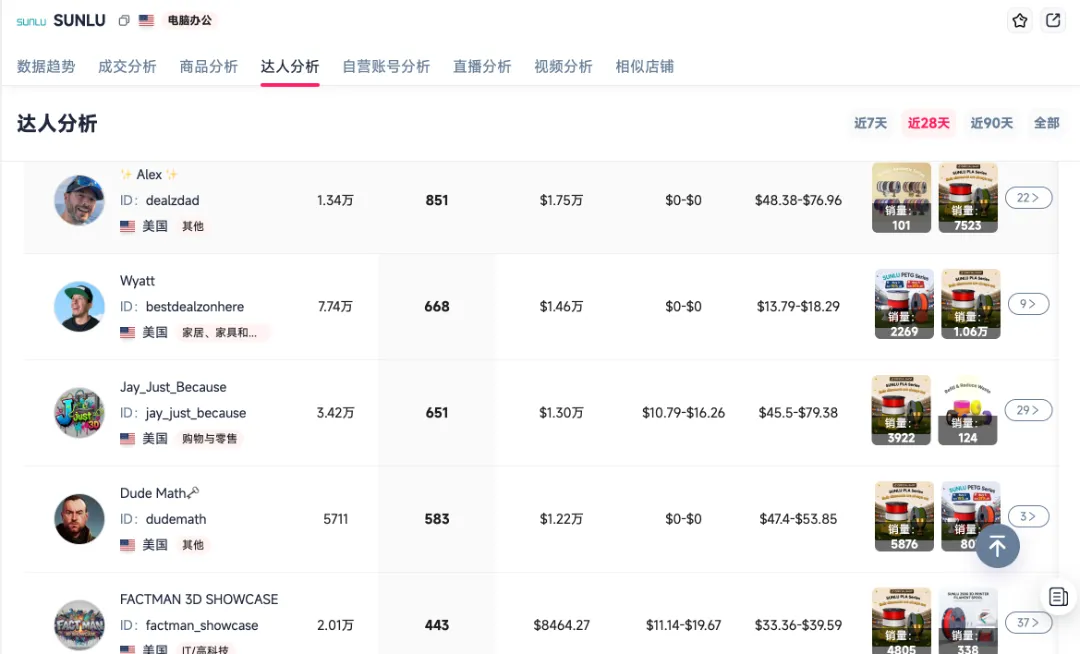Click the scroll-to-top arrow button
Screen dimensions: 1080x654
coord(997,546)
